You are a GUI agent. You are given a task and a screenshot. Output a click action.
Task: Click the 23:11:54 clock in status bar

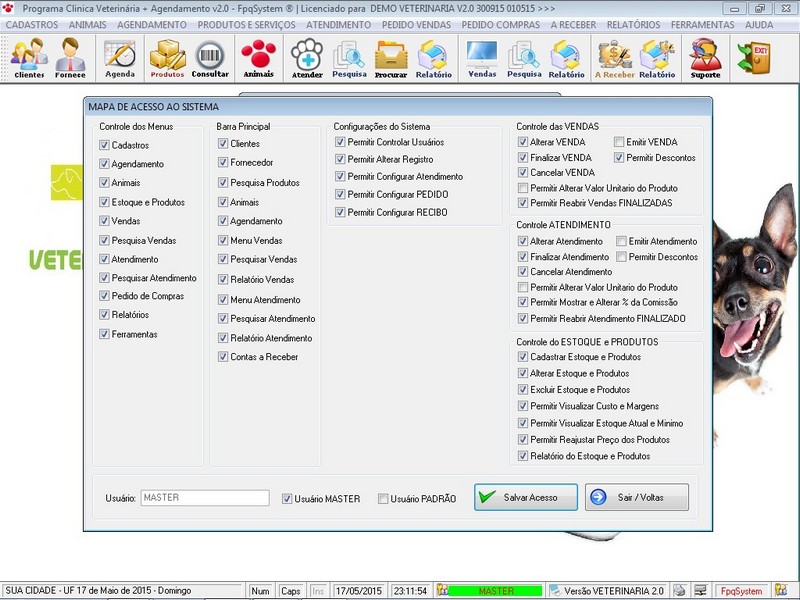click(410, 591)
